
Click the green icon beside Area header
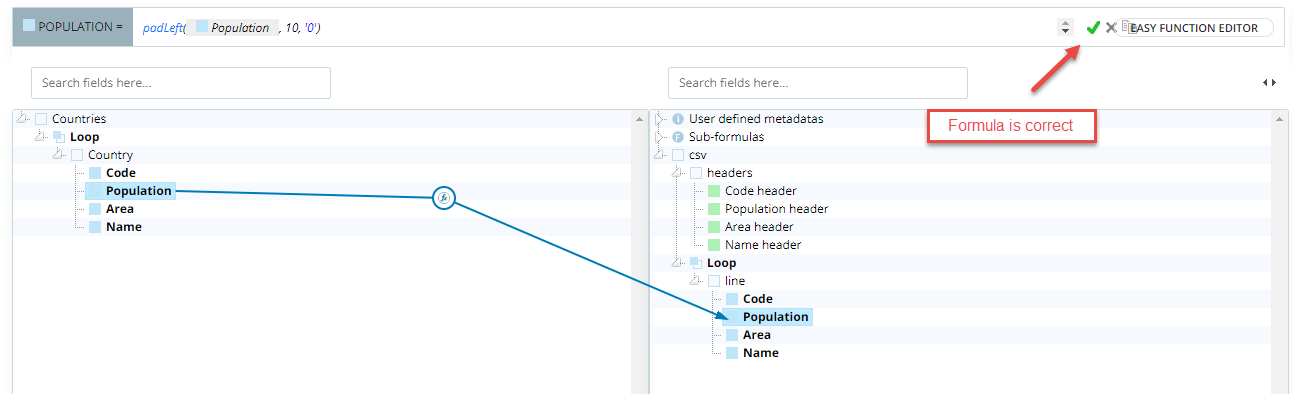[x=714, y=227]
